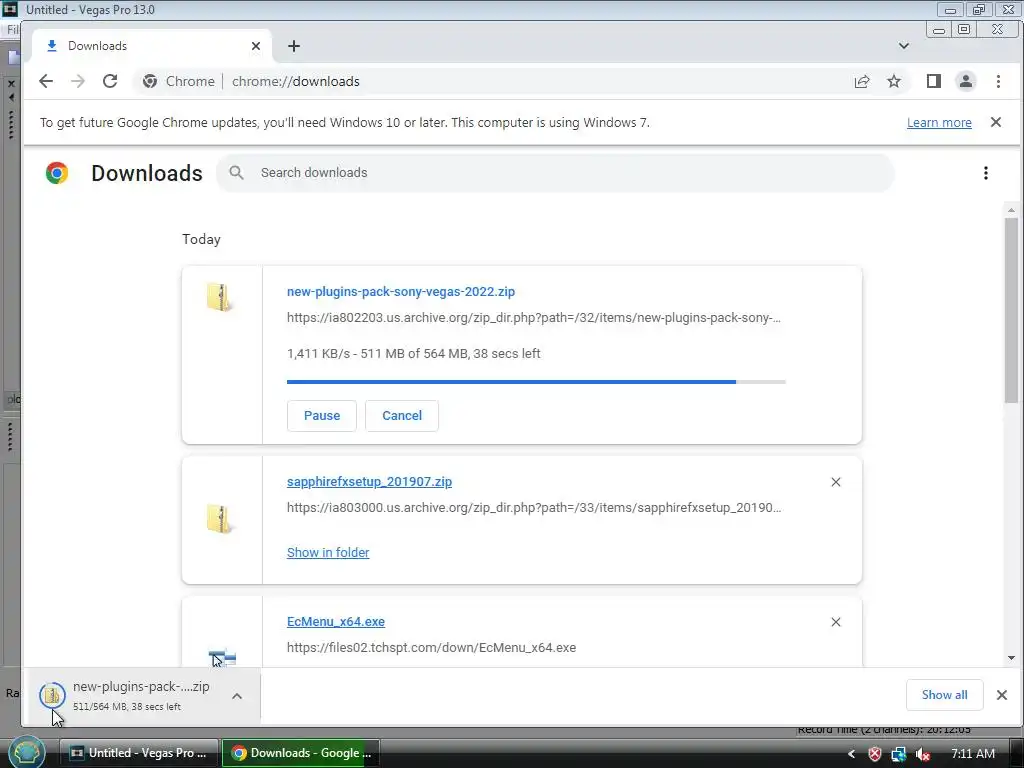Open EcMenu_x64.exe download link

(x=336, y=622)
